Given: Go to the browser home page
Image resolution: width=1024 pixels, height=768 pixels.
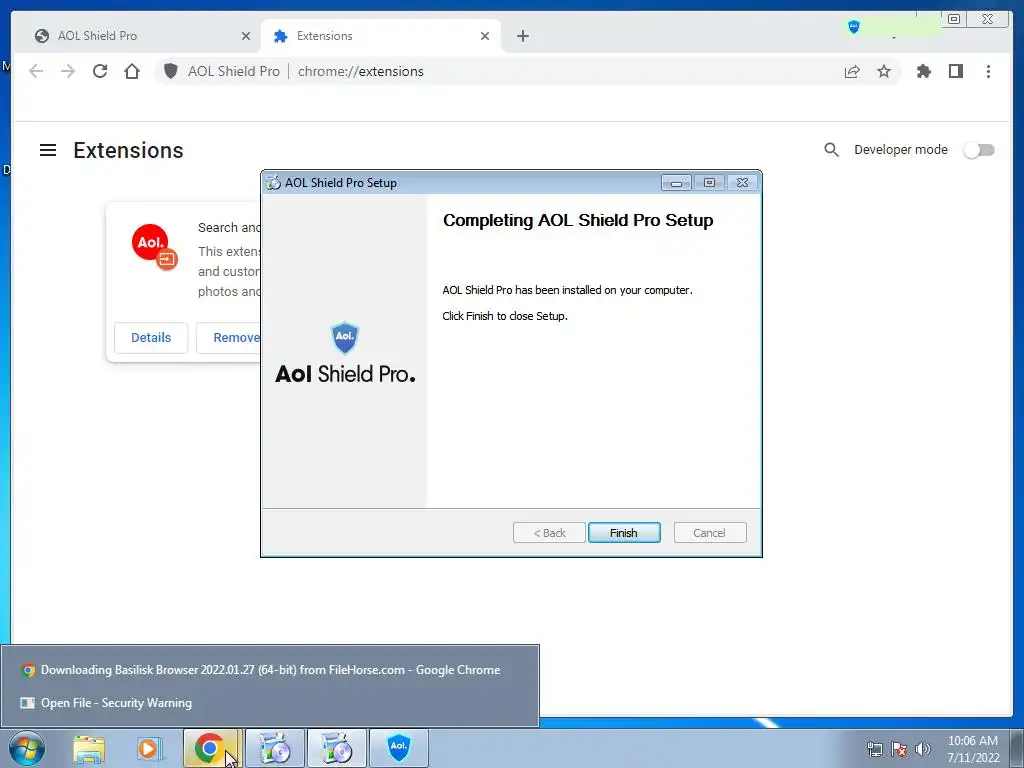Looking at the screenshot, I should pos(132,71).
